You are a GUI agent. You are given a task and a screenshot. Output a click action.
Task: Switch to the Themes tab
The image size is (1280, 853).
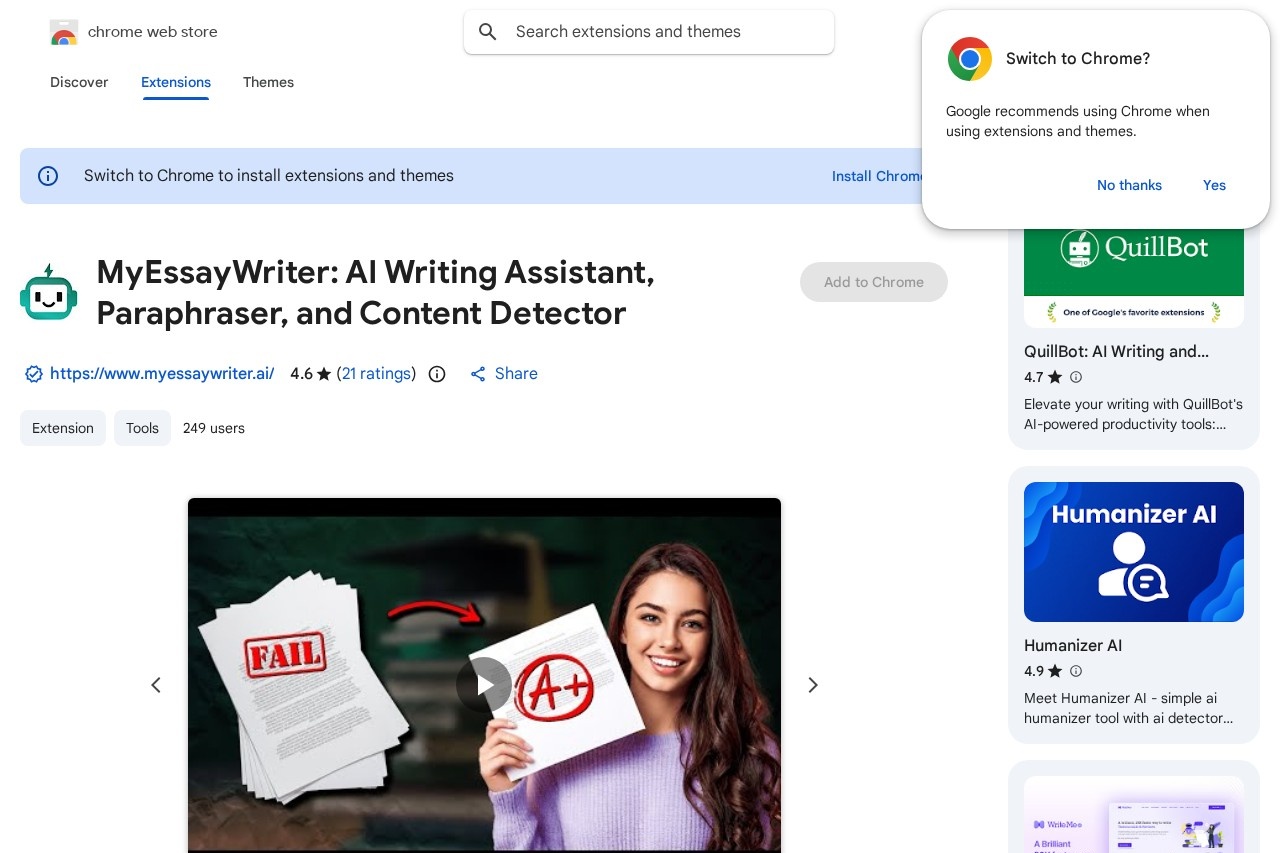268,82
